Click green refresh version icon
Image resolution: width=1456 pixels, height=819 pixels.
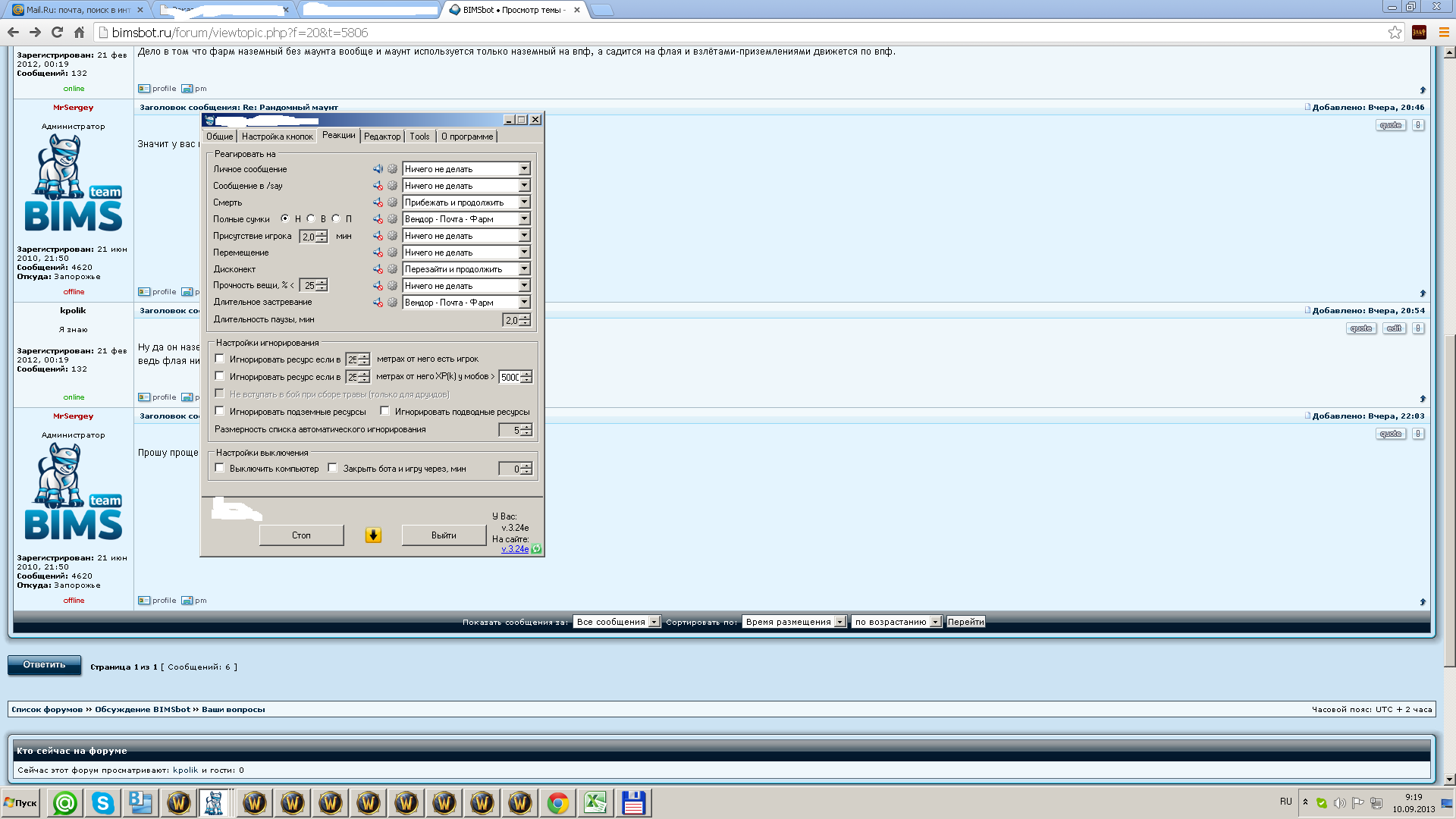coord(537,549)
